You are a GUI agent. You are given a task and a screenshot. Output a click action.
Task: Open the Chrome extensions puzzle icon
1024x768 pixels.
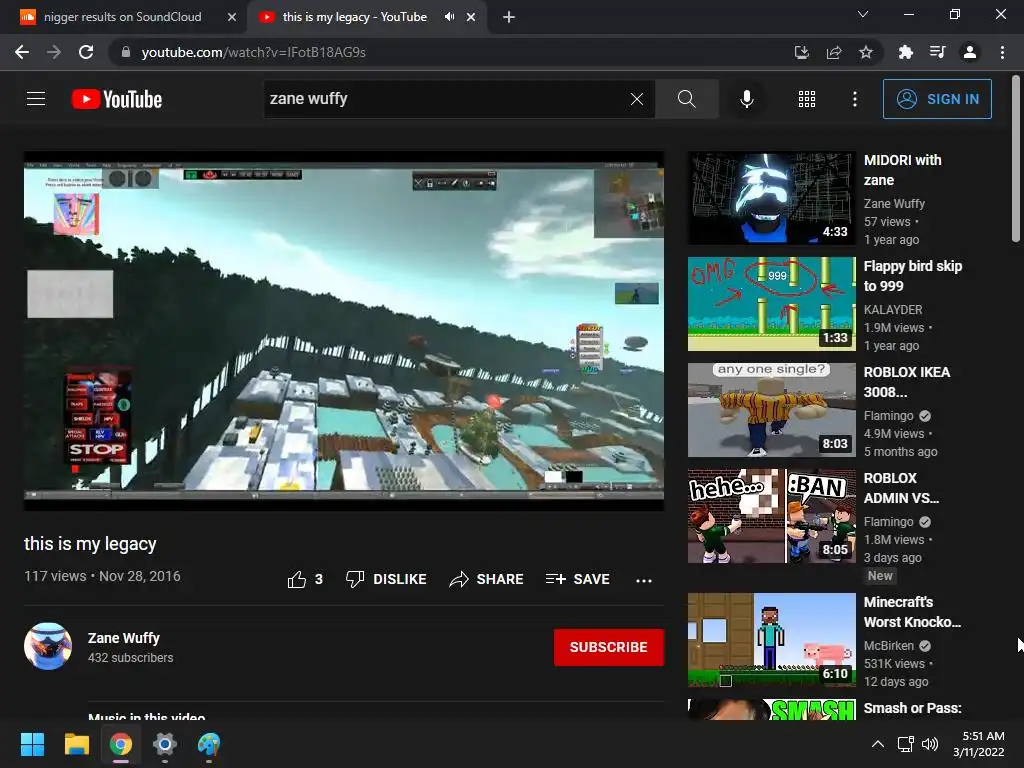(x=905, y=52)
